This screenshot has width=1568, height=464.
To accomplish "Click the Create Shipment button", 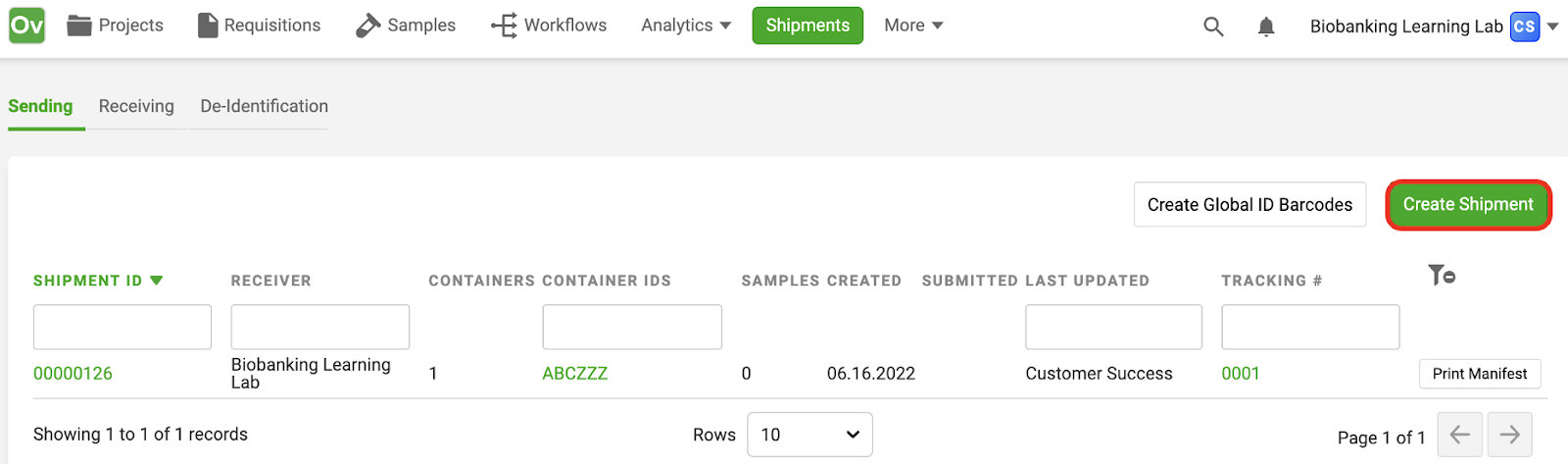I will point(1468,204).
